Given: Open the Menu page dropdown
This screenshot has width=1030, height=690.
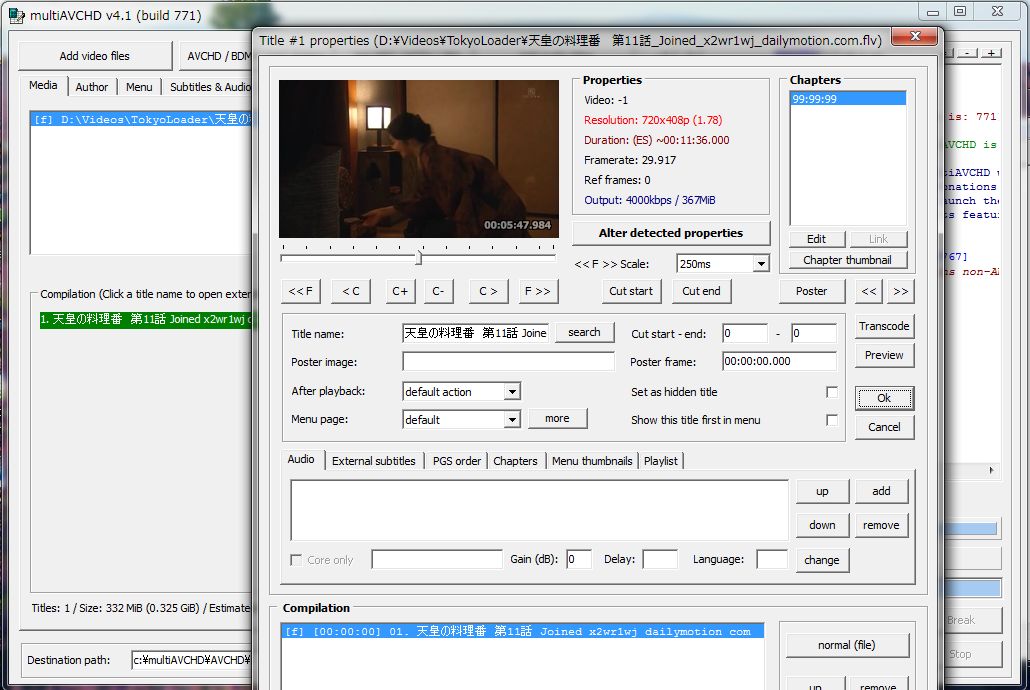Looking at the screenshot, I should coord(512,419).
